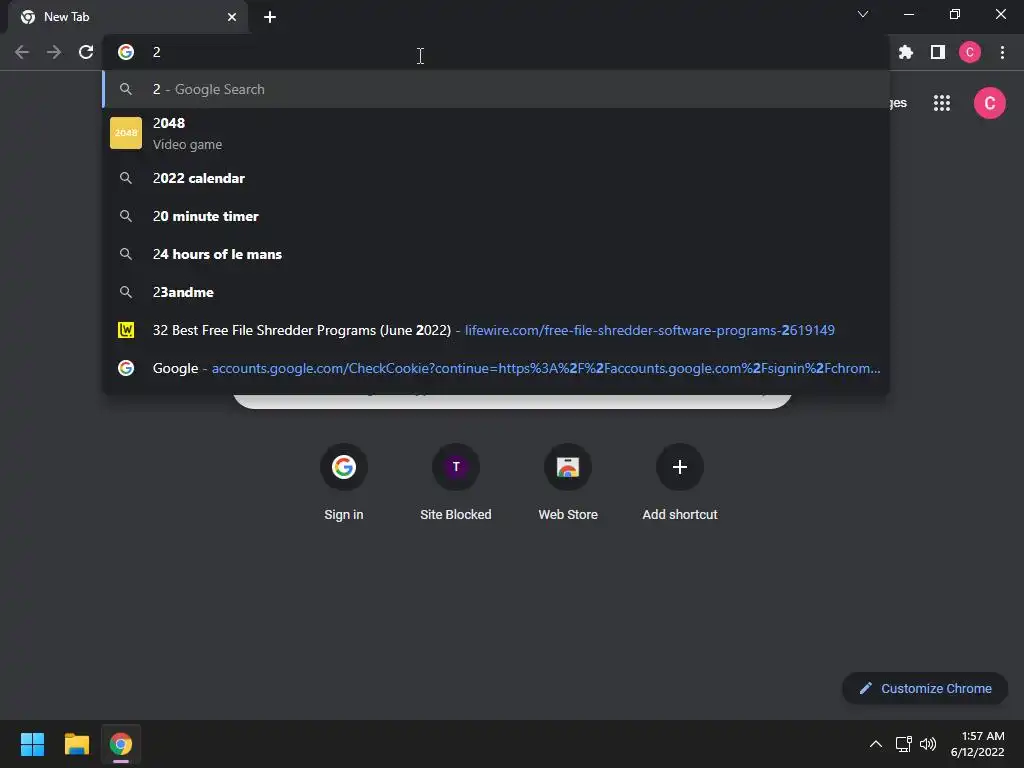The image size is (1024, 768).
Task: Click the search icon beside 20 minute timer
Action: tap(126, 216)
